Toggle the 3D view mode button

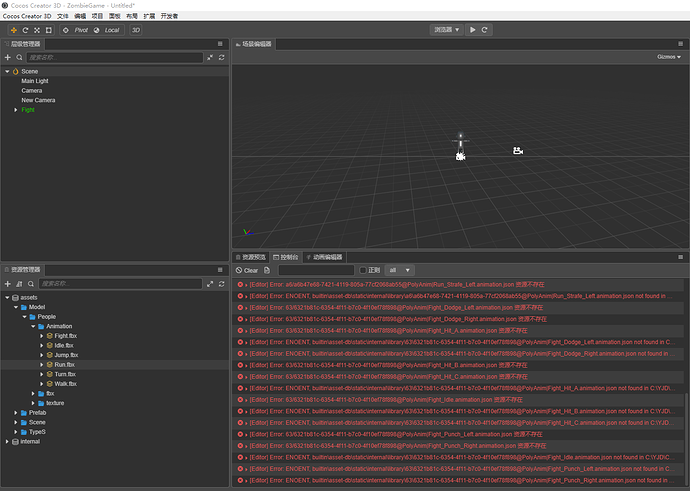coord(136,30)
